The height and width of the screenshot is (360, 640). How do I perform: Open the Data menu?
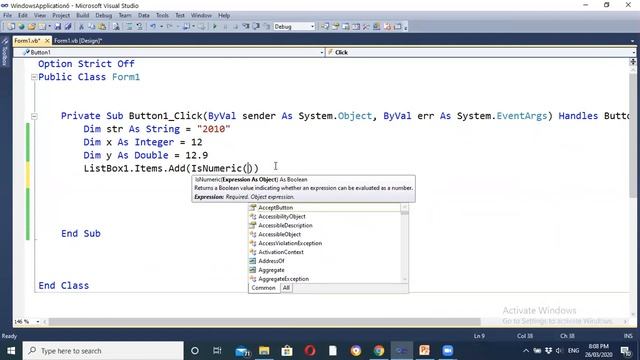click(144, 16)
